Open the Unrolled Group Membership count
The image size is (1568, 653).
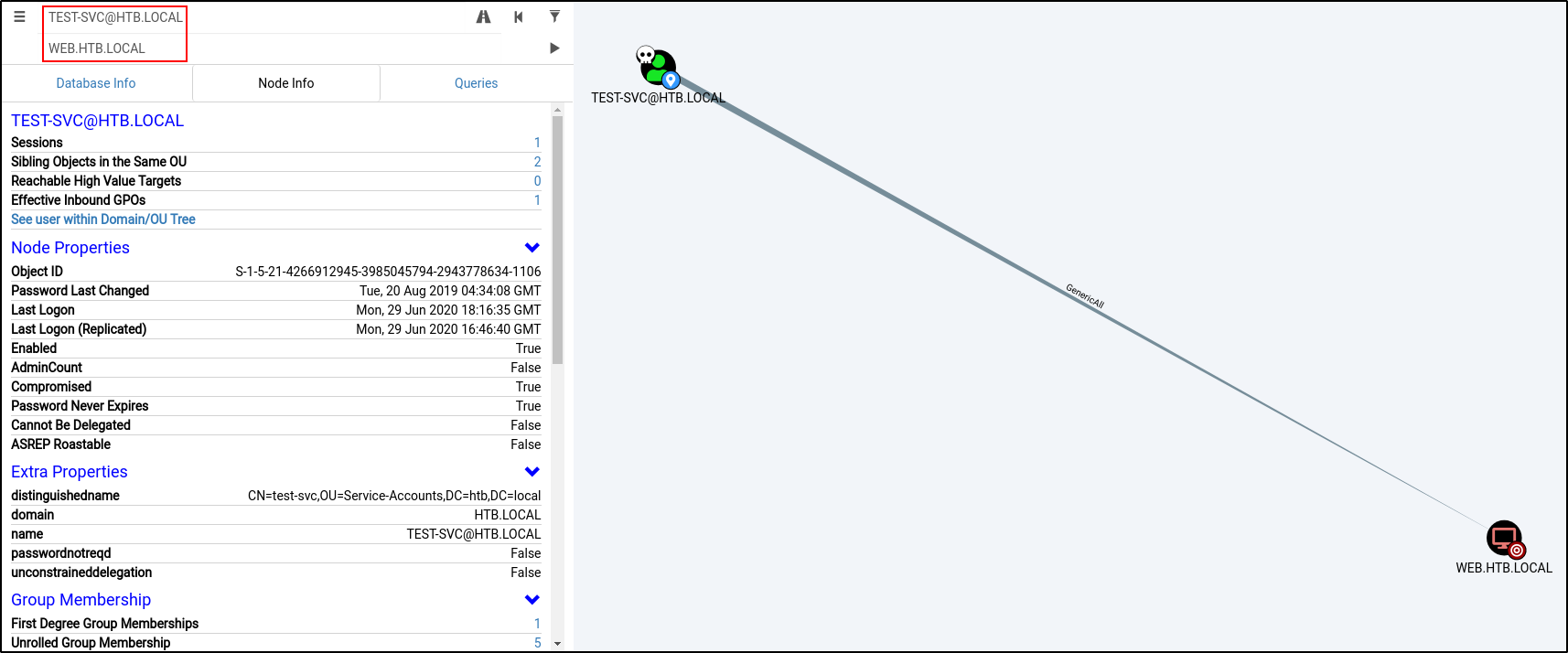(537, 643)
